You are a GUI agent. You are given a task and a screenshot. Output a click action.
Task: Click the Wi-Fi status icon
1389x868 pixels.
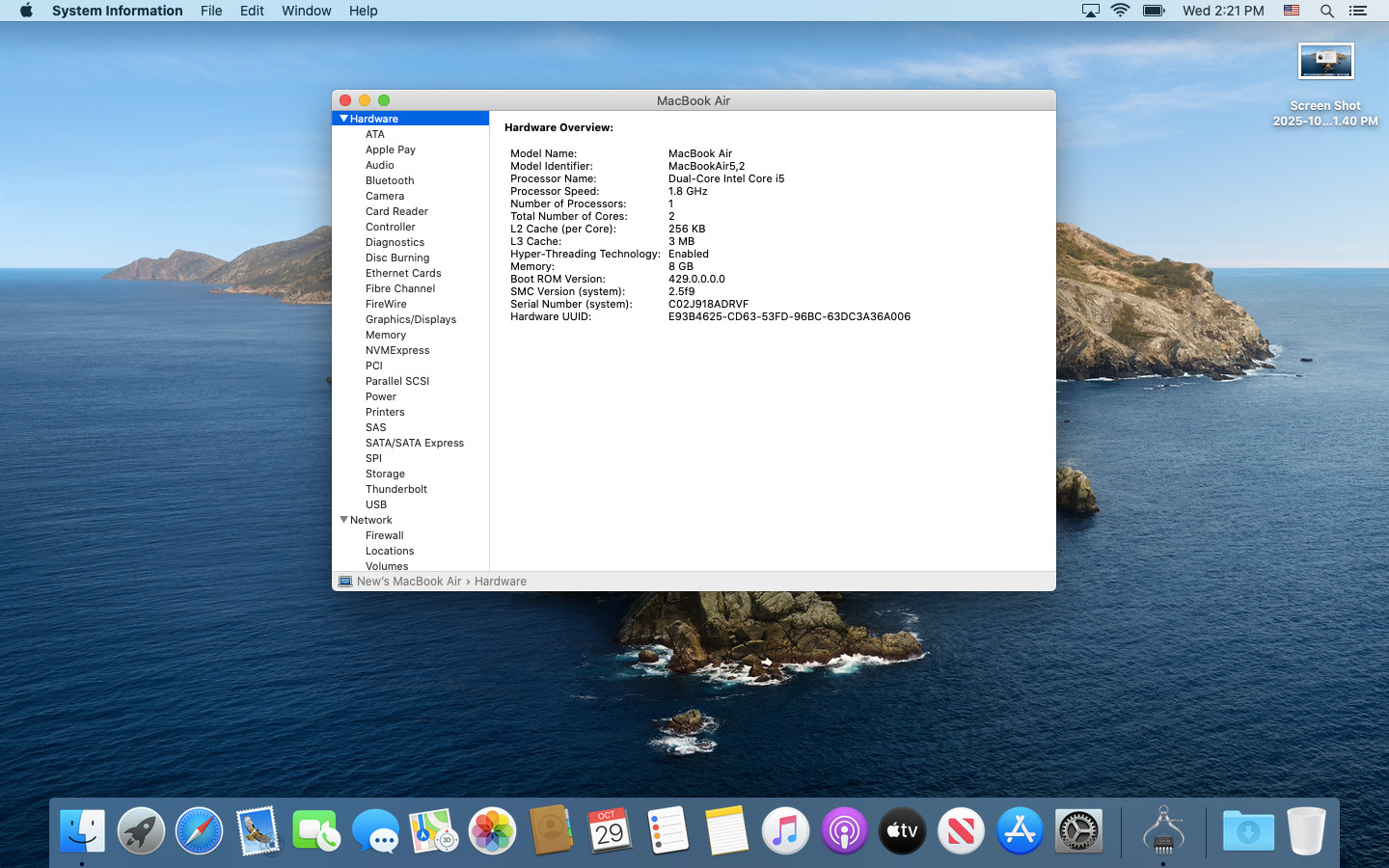coord(1120,11)
